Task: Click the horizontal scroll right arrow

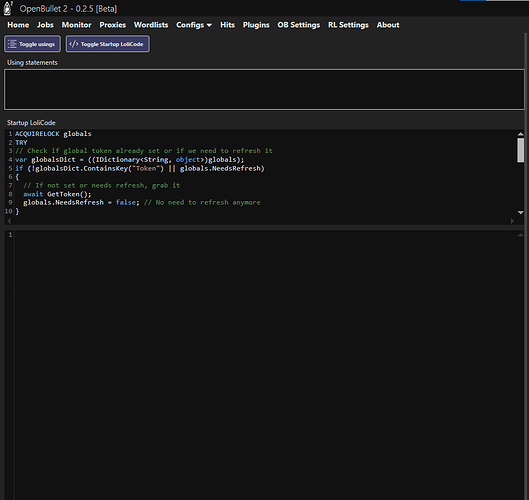Action: [512, 221]
